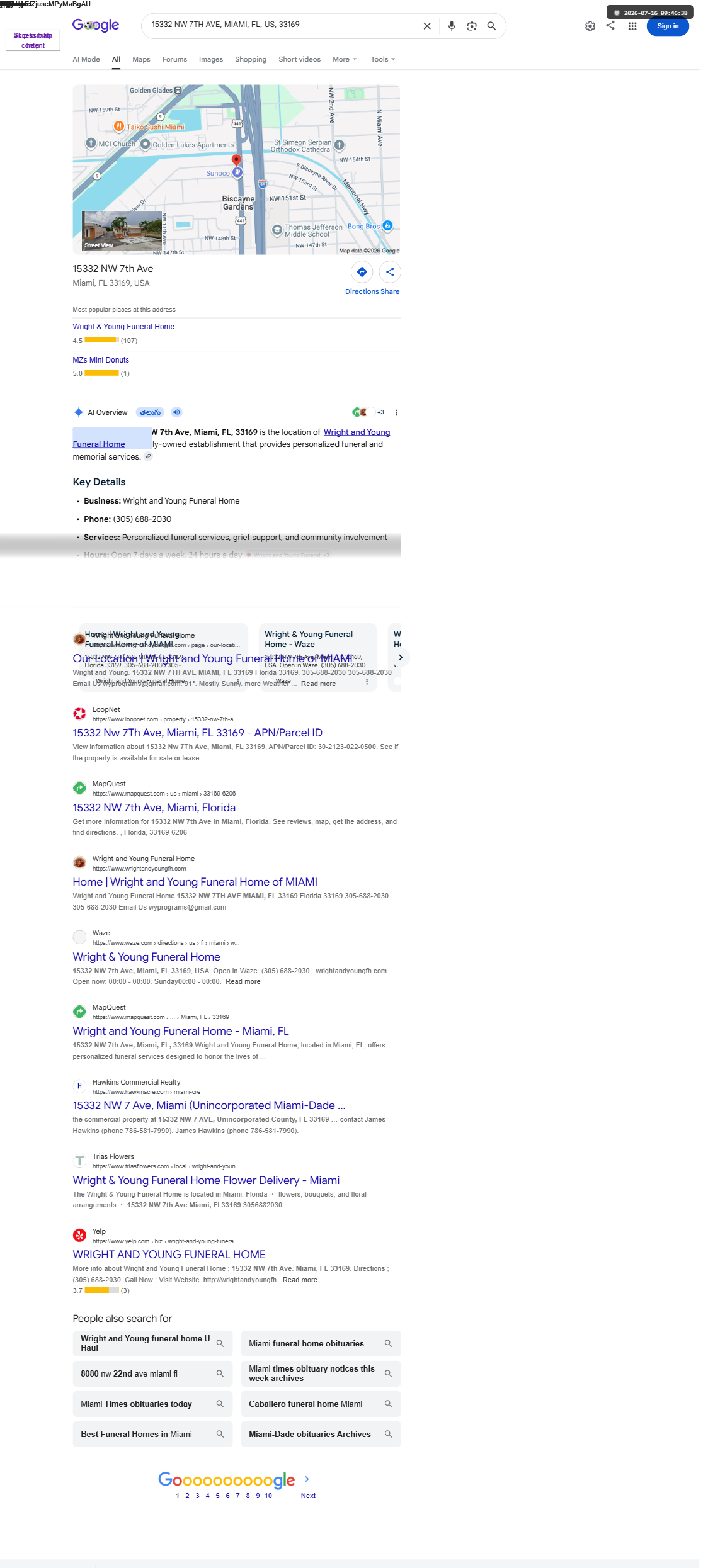
Task: Click Taiko Sushi Miami marker on map
Action: pos(118,127)
